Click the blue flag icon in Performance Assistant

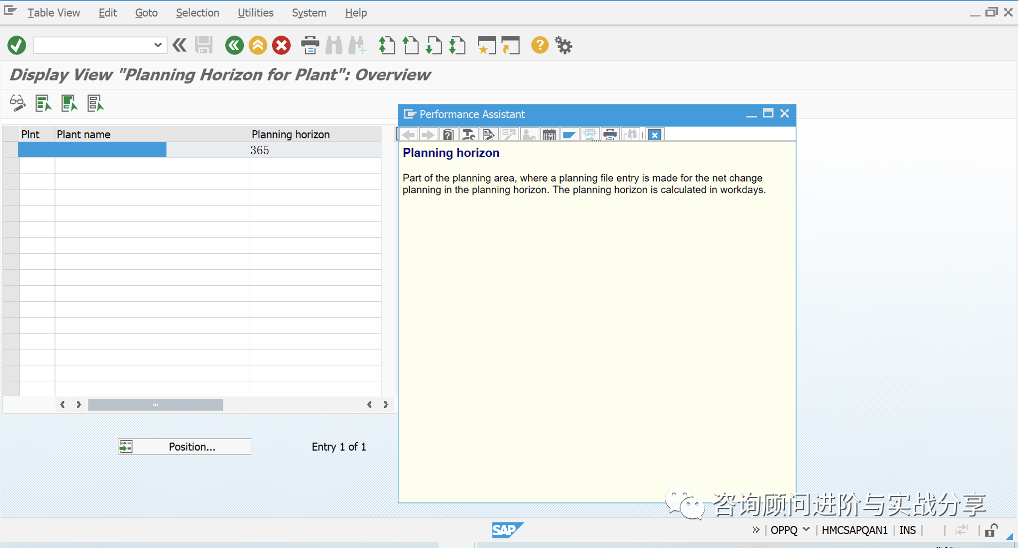point(569,135)
